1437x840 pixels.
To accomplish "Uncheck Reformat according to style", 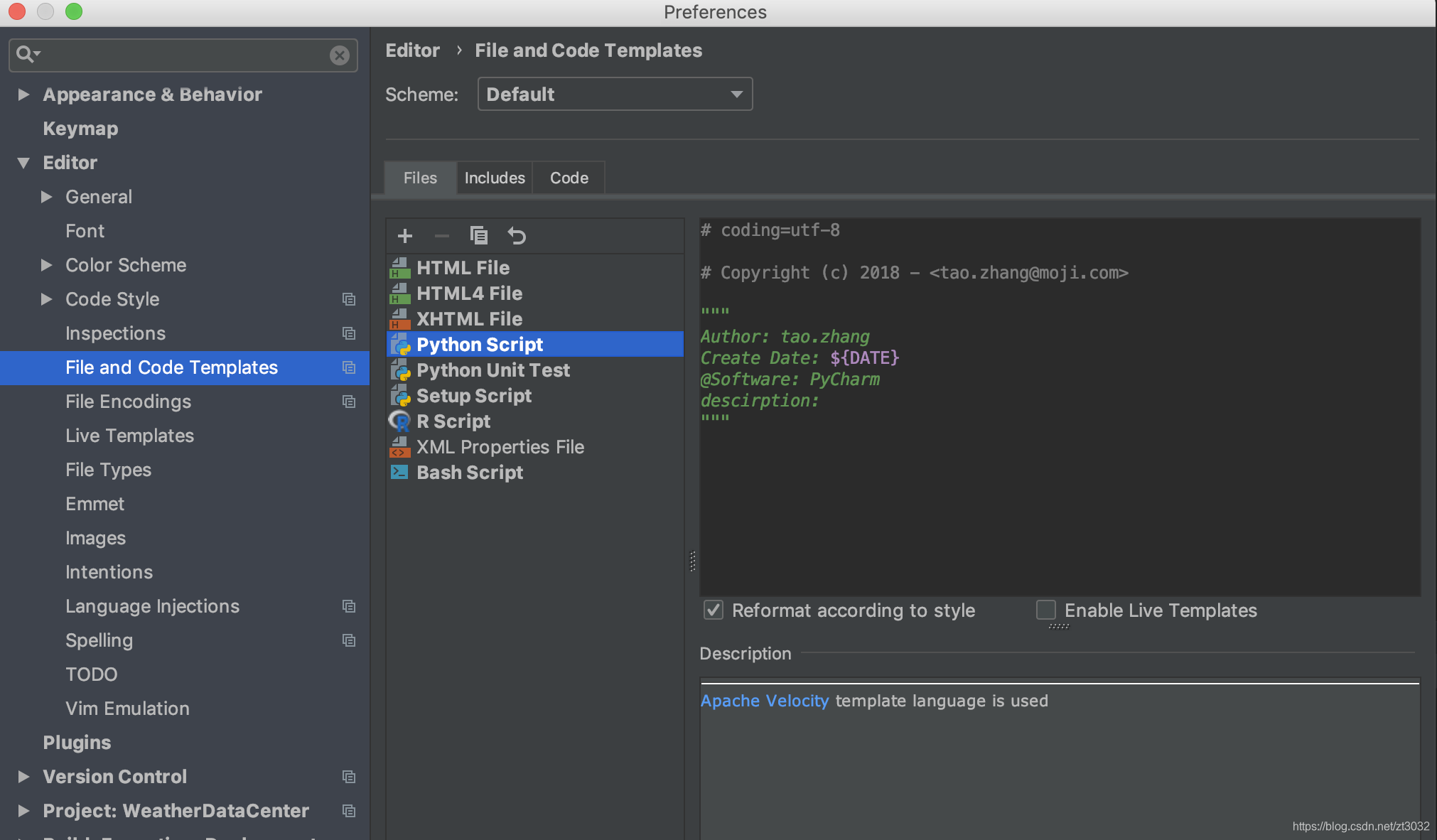I will click(x=713, y=610).
